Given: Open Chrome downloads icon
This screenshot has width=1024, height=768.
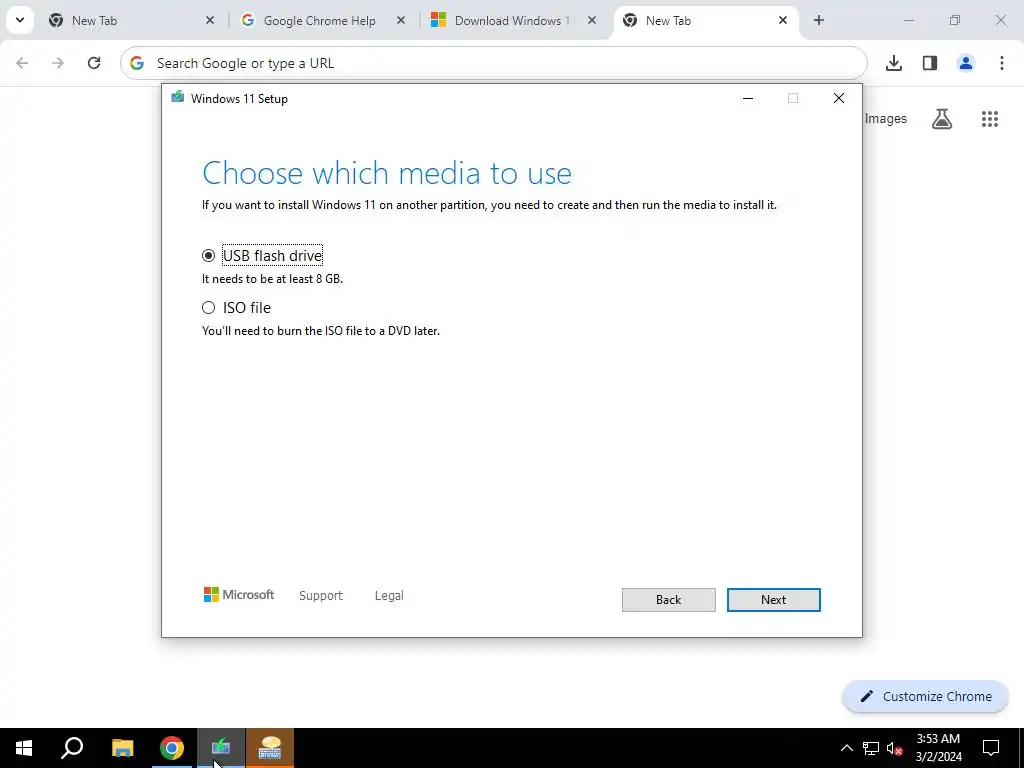Looking at the screenshot, I should click(x=893, y=63).
